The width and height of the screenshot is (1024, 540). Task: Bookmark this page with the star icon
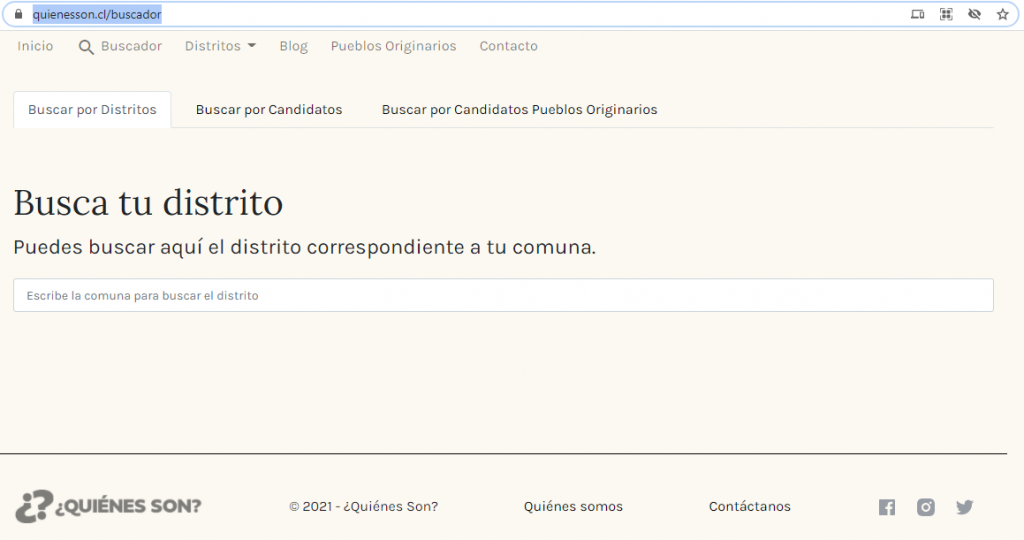click(1002, 15)
